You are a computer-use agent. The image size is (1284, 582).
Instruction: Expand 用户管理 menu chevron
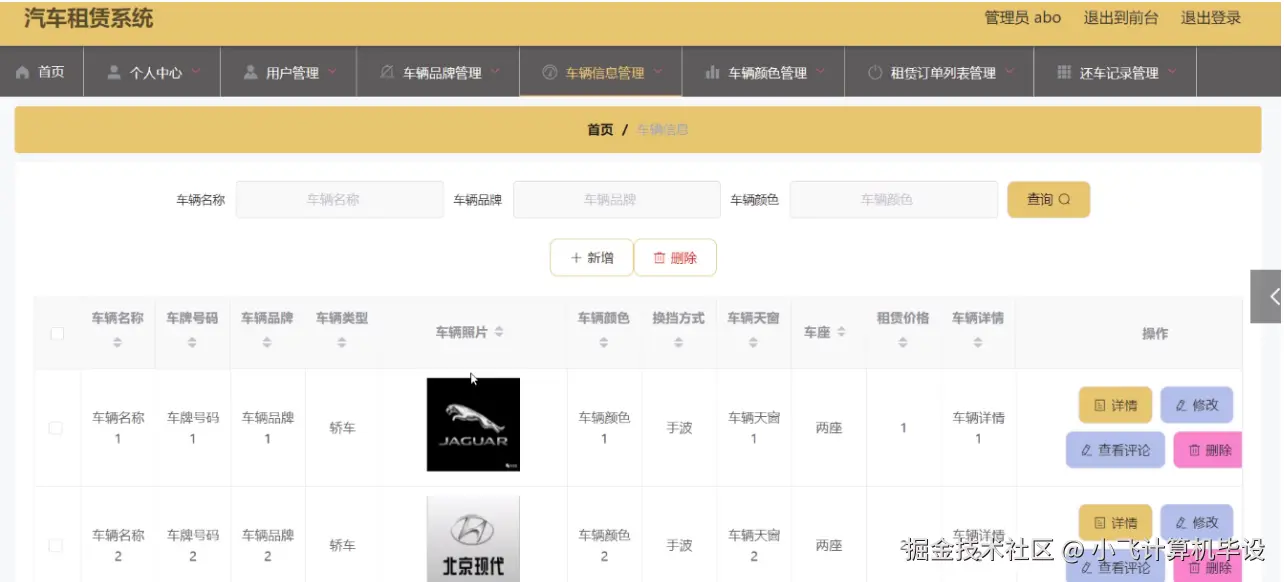pos(331,71)
